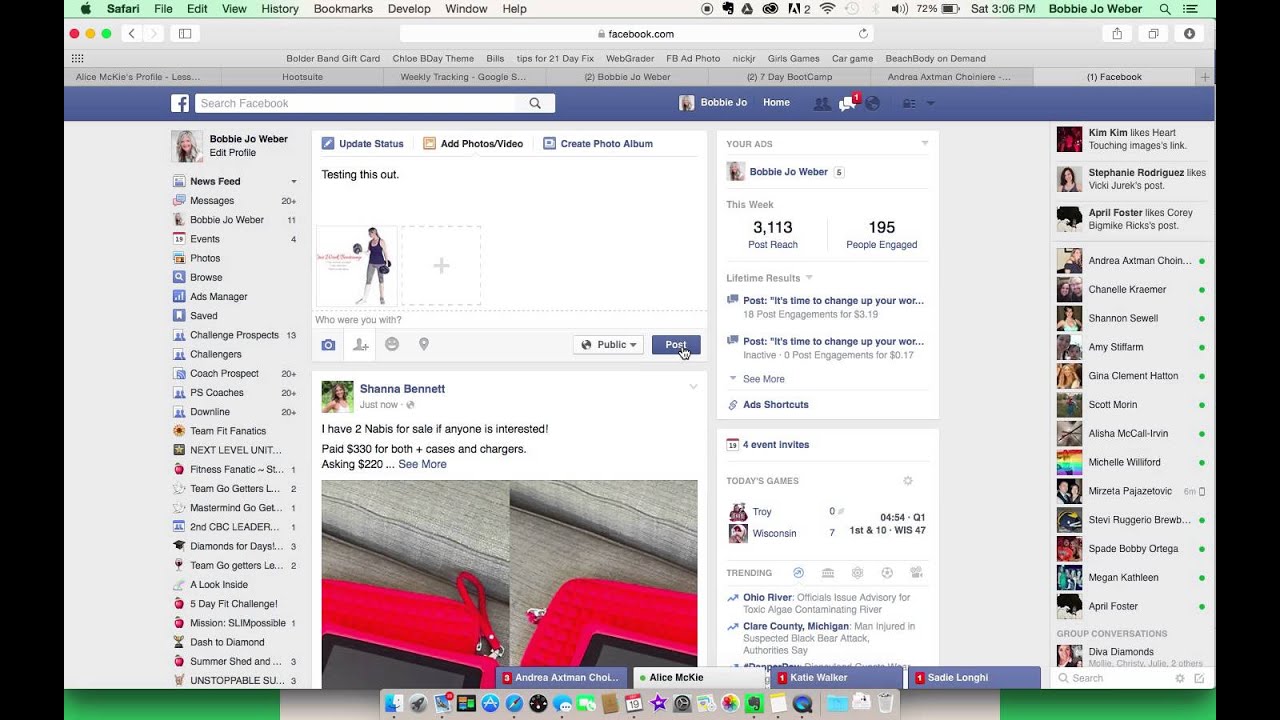Expand See More in ads panel
Image resolution: width=1280 pixels, height=720 pixels.
click(764, 379)
